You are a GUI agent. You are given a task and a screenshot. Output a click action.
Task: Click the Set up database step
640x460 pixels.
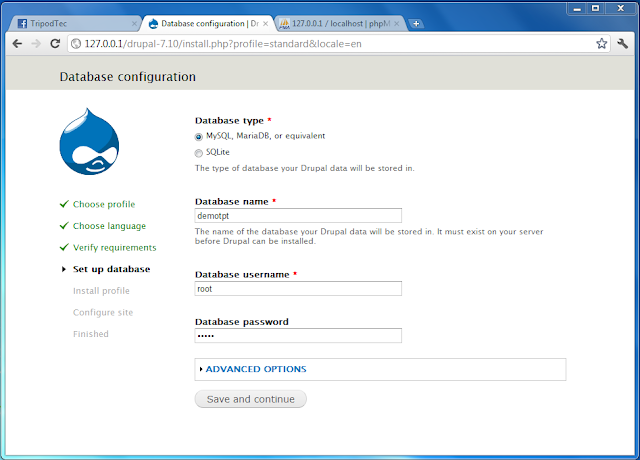click(111, 269)
